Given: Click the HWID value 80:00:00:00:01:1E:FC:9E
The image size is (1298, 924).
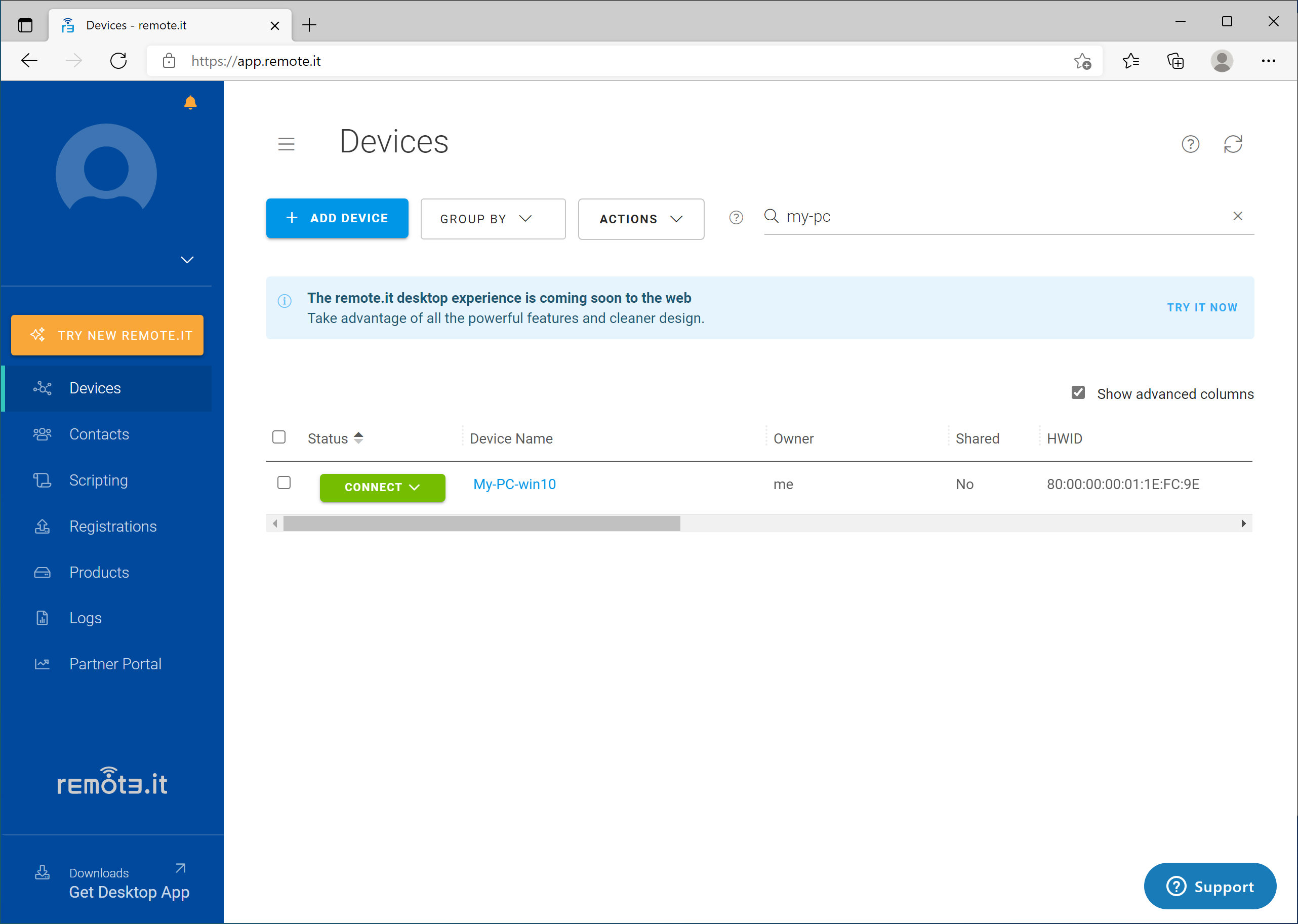Looking at the screenshot, I should (x=1123, y=484).
